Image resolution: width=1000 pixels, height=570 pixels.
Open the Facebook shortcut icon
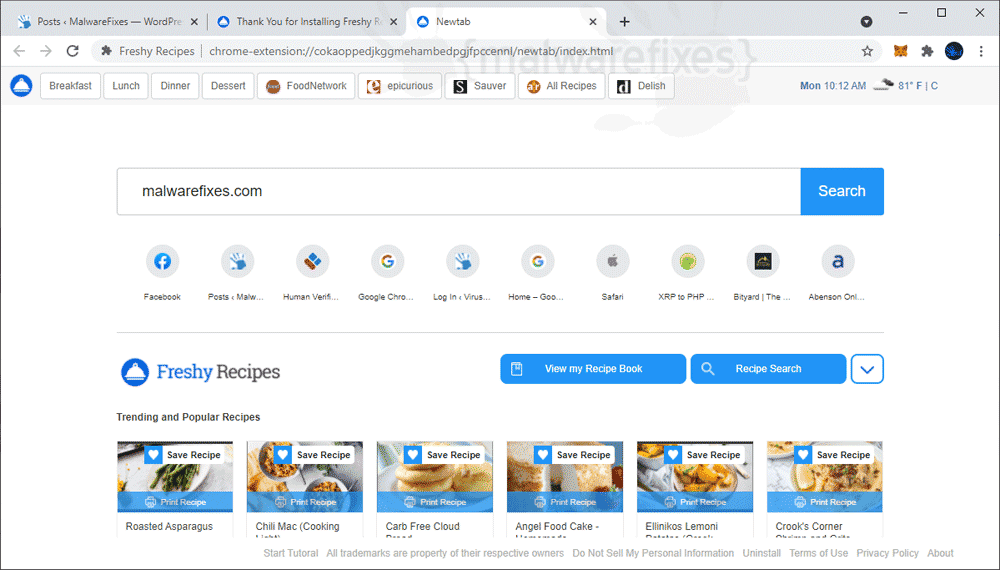162,261
